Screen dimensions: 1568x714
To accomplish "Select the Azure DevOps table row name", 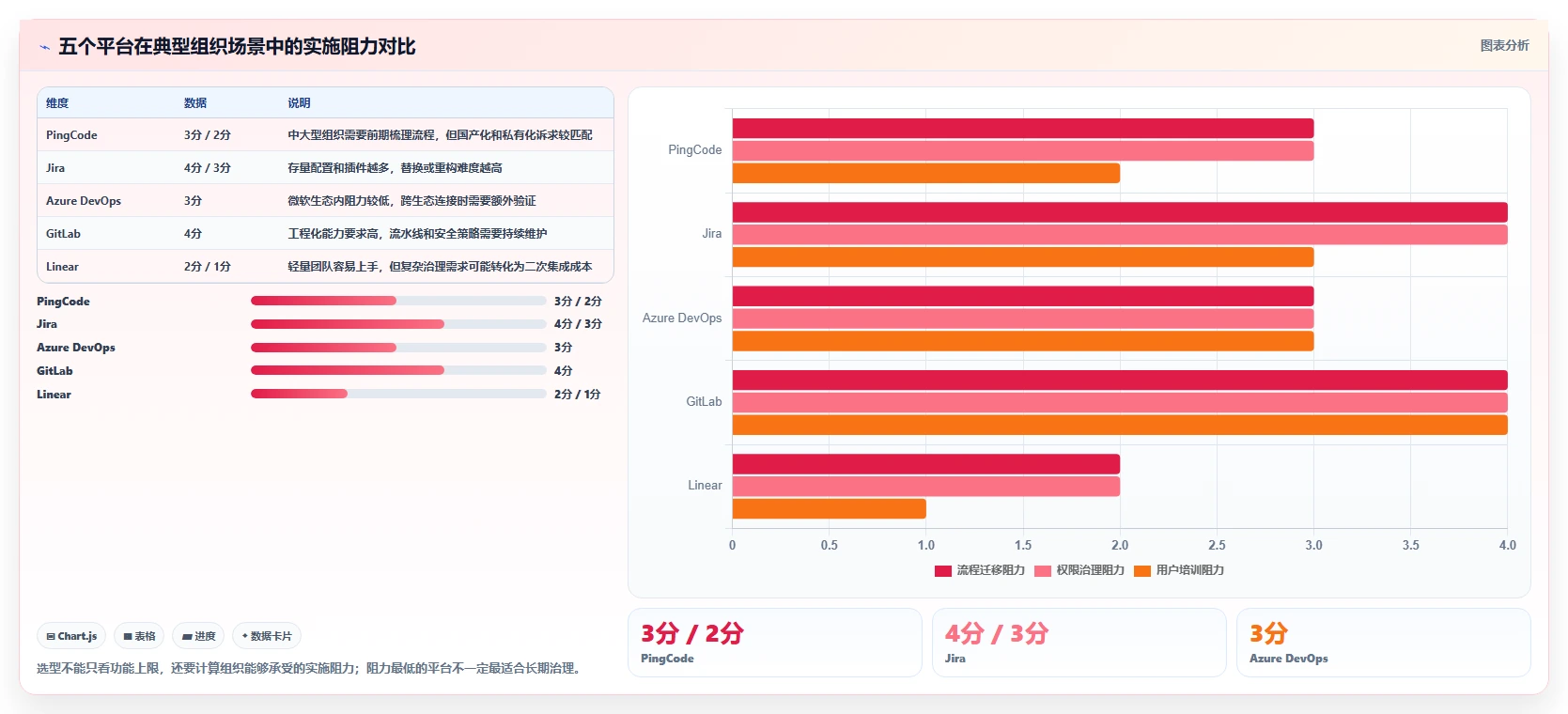I will [x=84, y=201].
